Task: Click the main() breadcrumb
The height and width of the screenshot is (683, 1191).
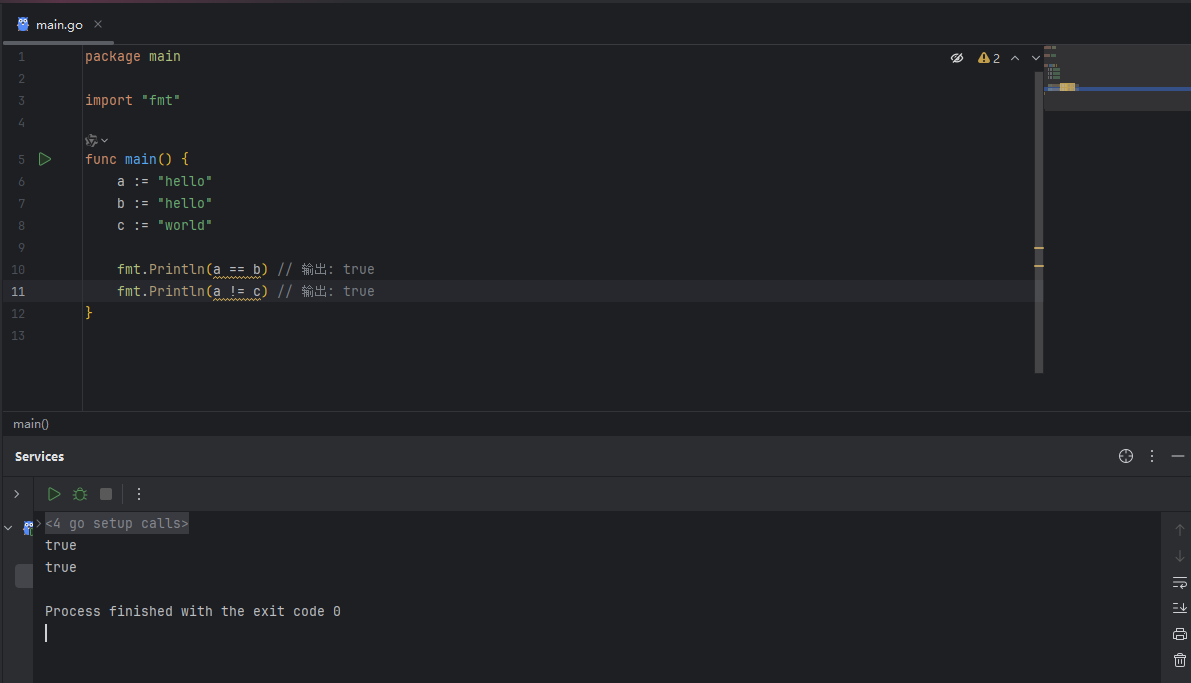Action: [31, 424]
